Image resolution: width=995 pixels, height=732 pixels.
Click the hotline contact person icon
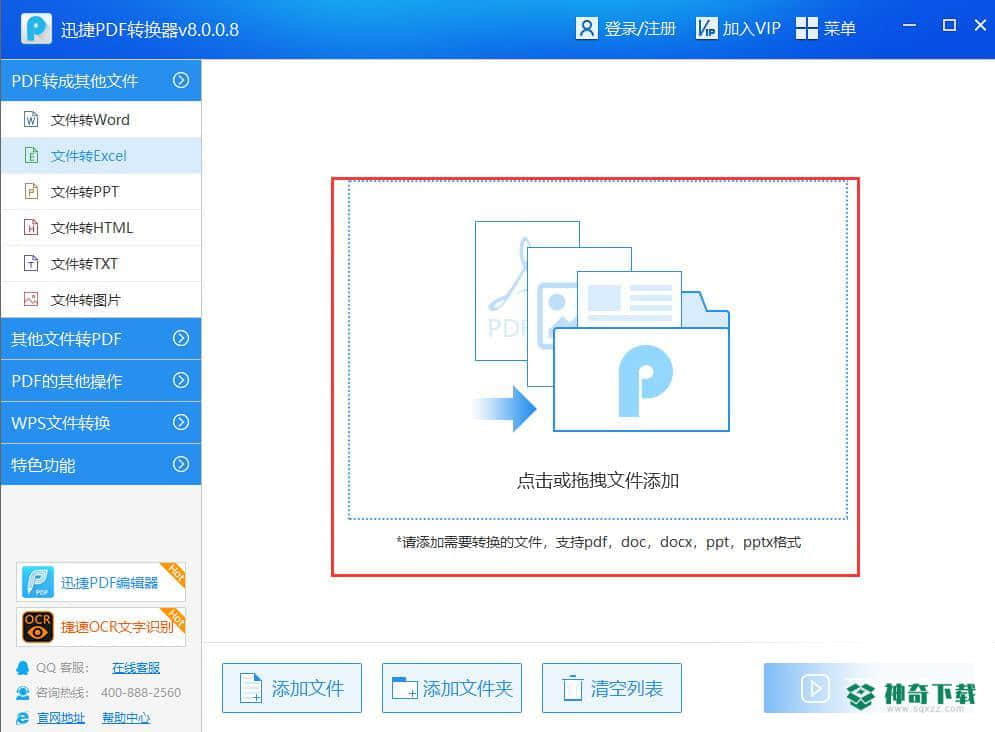point(23,693)
